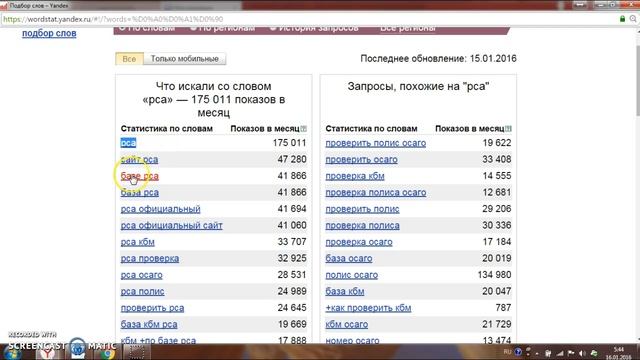This screenshot has width=640, height=360.
Task: Switch to the 'Только мобильные' tab
Action: pyautogui.click(x=184, y=59)
